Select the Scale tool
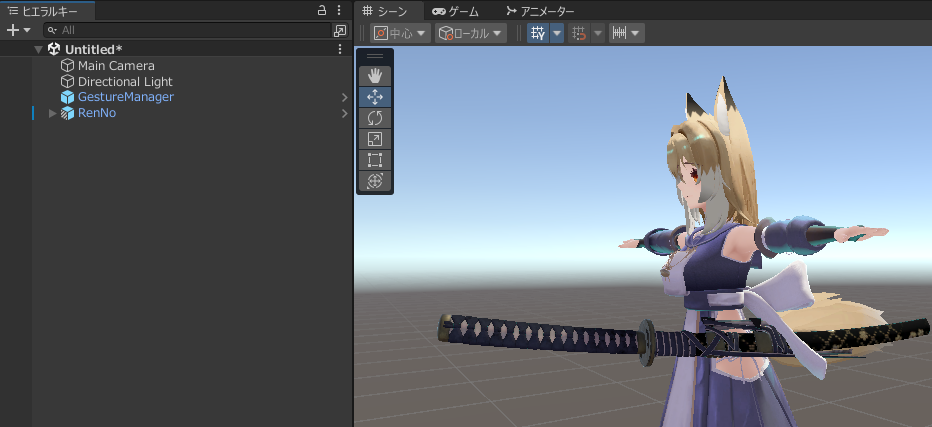932x427 pixels. click(375, 139)
